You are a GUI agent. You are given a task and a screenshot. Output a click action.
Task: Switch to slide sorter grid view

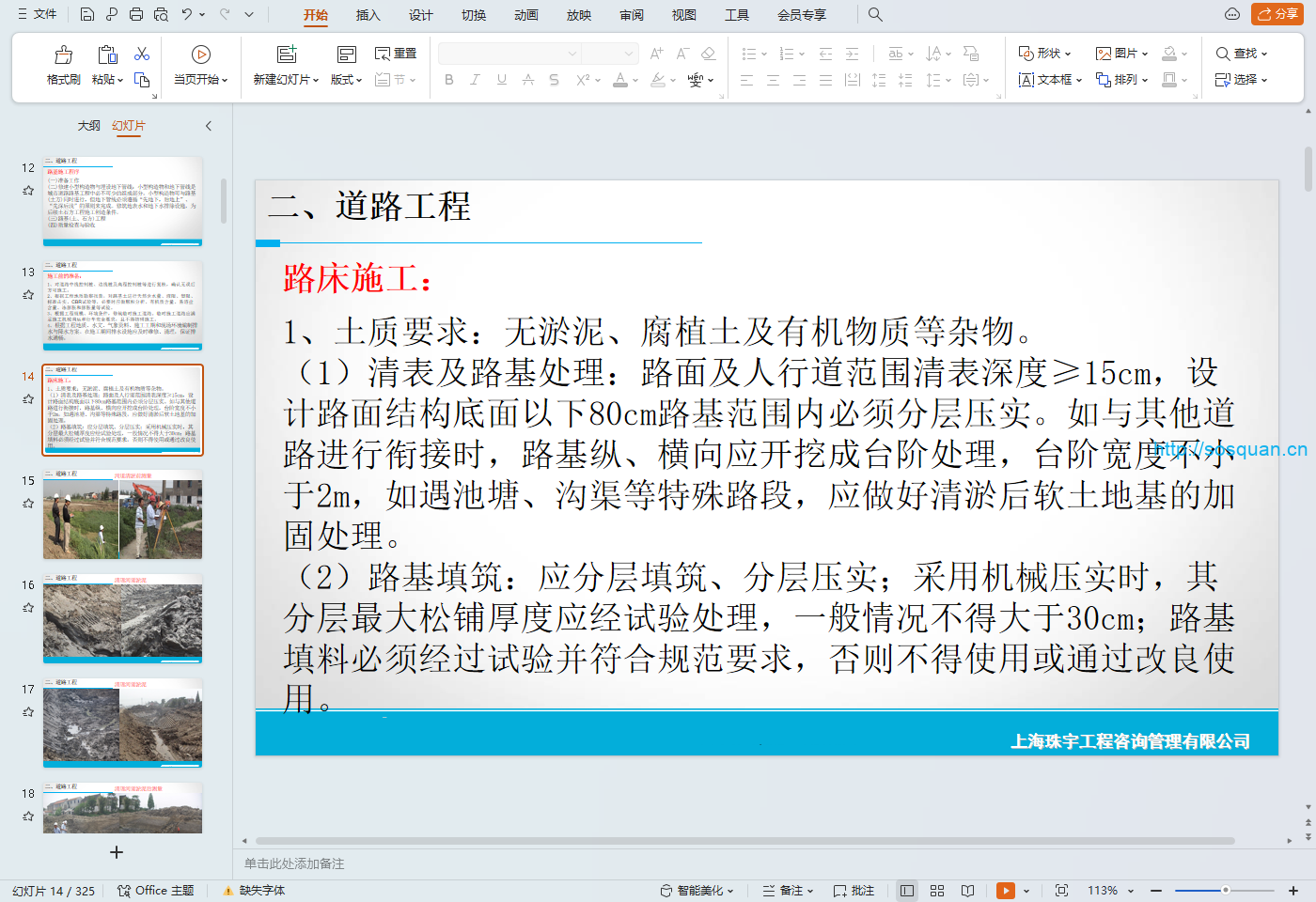click(937, 891)
